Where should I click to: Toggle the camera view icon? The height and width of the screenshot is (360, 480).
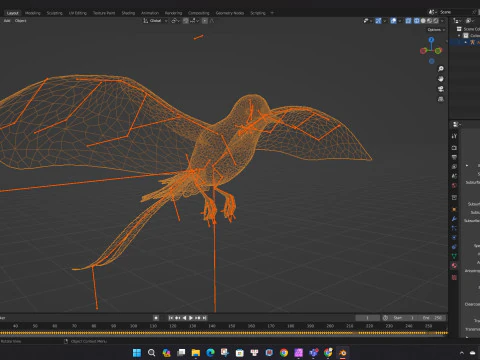tap(441, 89)
